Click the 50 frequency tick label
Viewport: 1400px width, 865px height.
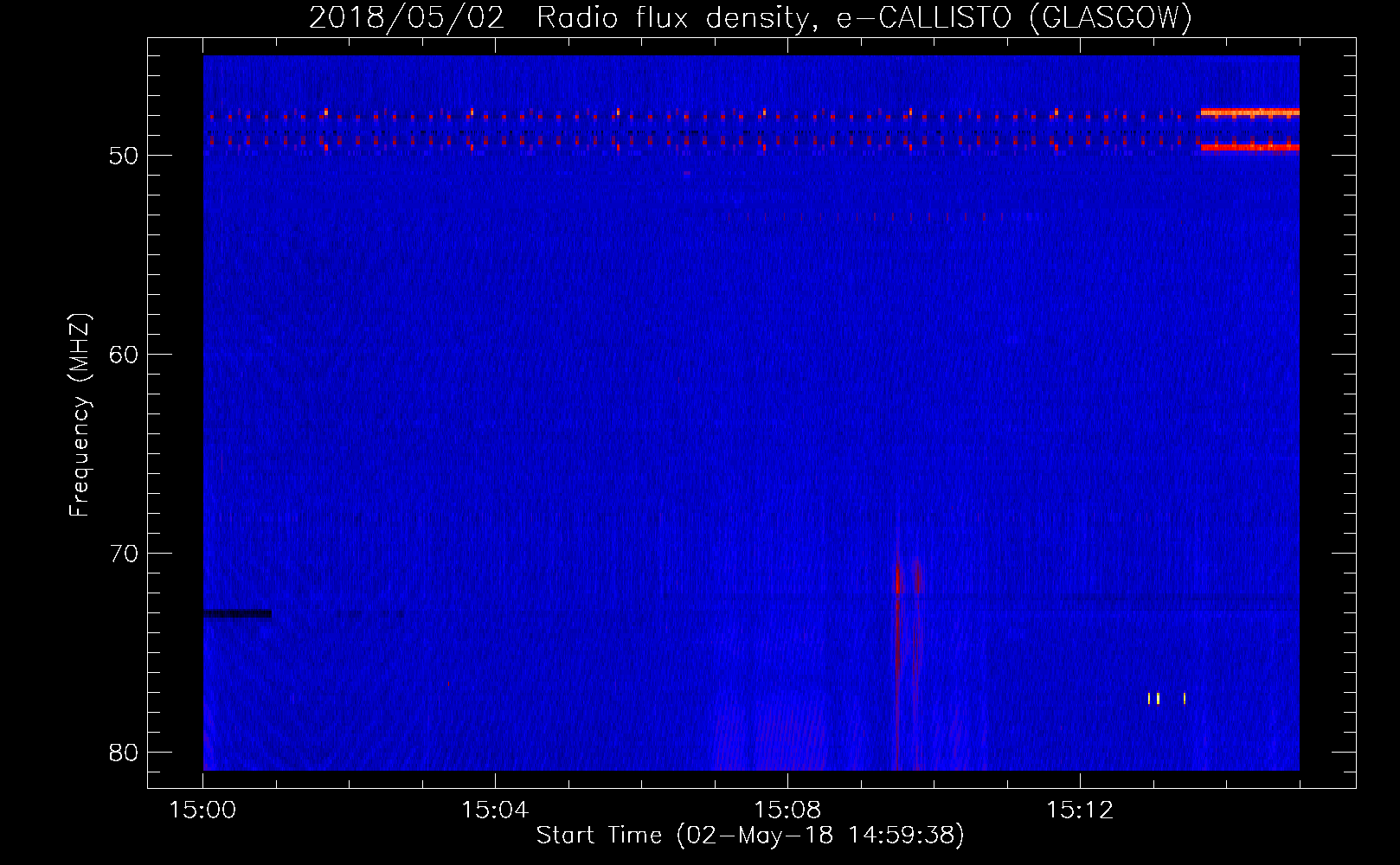[x=124, y=156]
